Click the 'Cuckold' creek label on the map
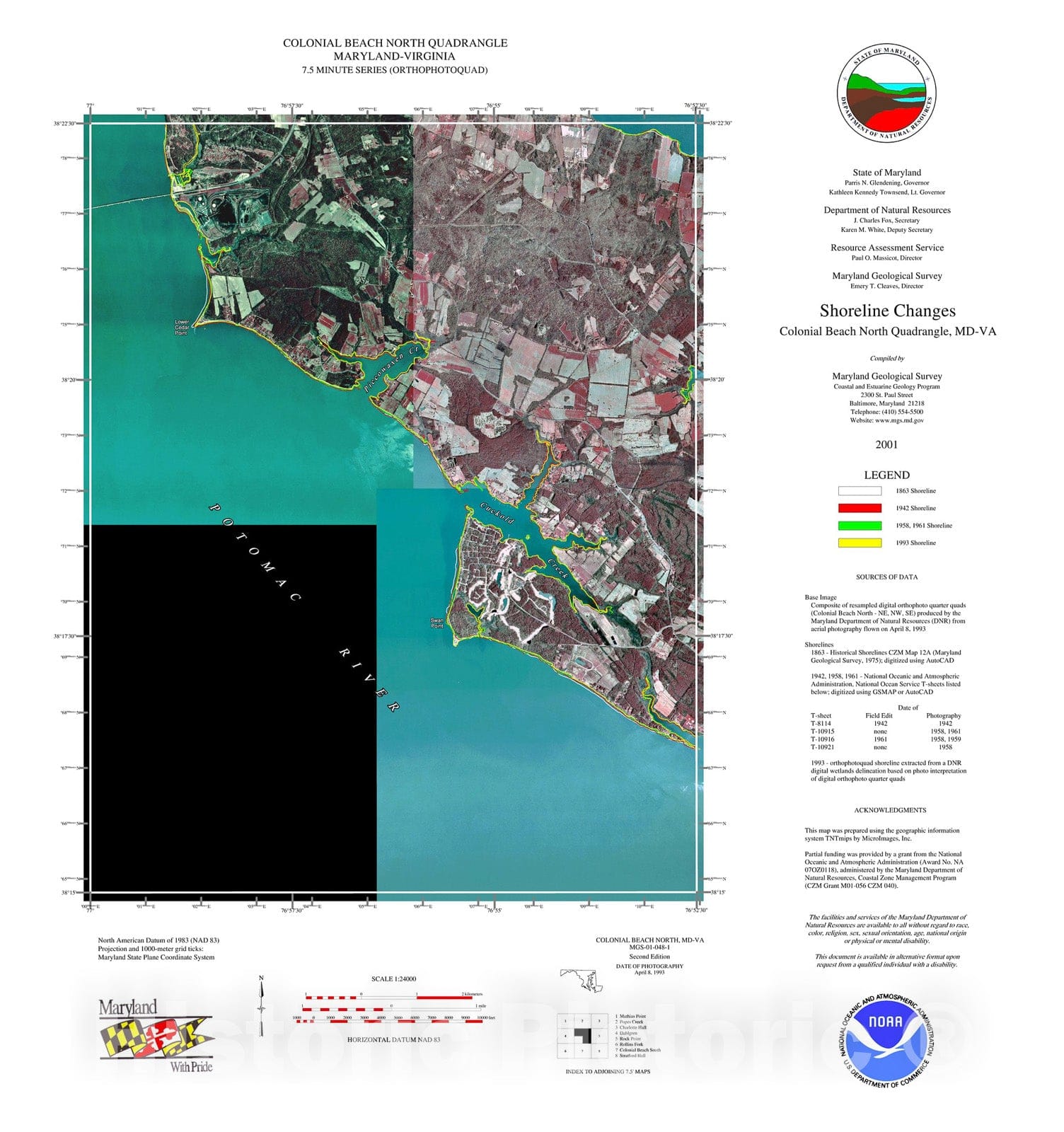The height and width of the screenshot is (1132, 1064). tap(497, 513)
